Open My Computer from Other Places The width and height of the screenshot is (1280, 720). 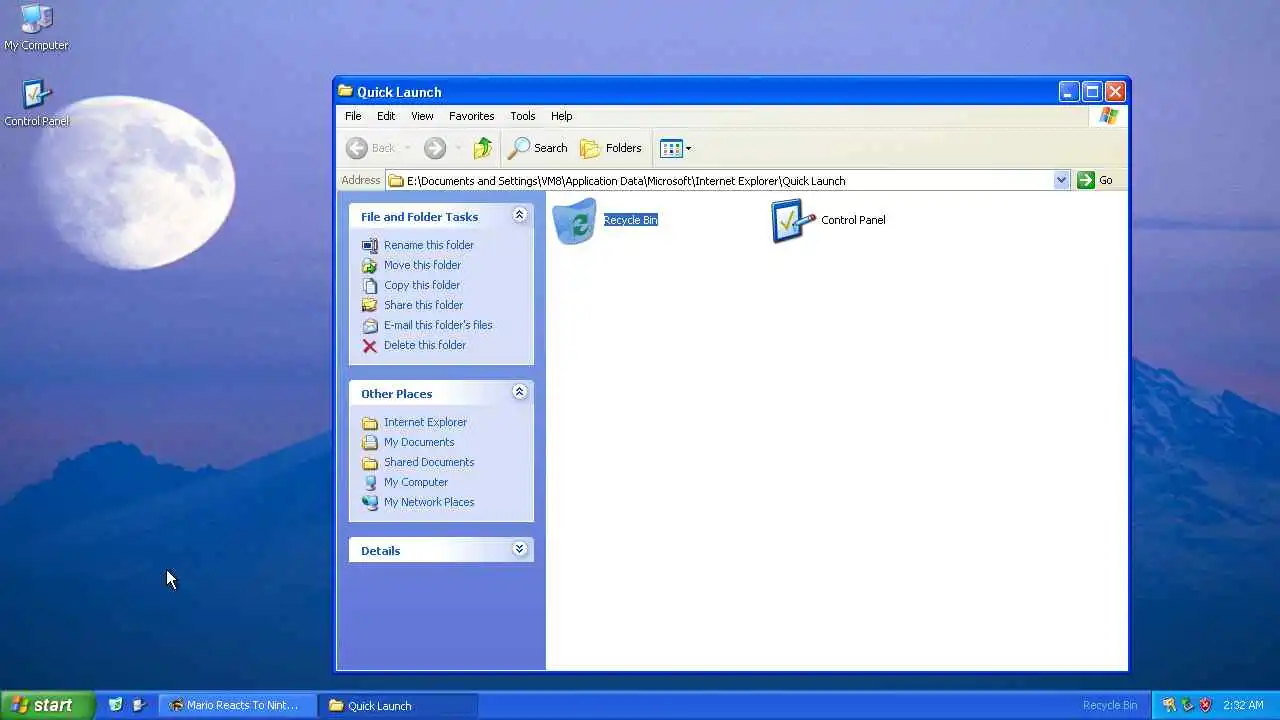tap(405, 482)
